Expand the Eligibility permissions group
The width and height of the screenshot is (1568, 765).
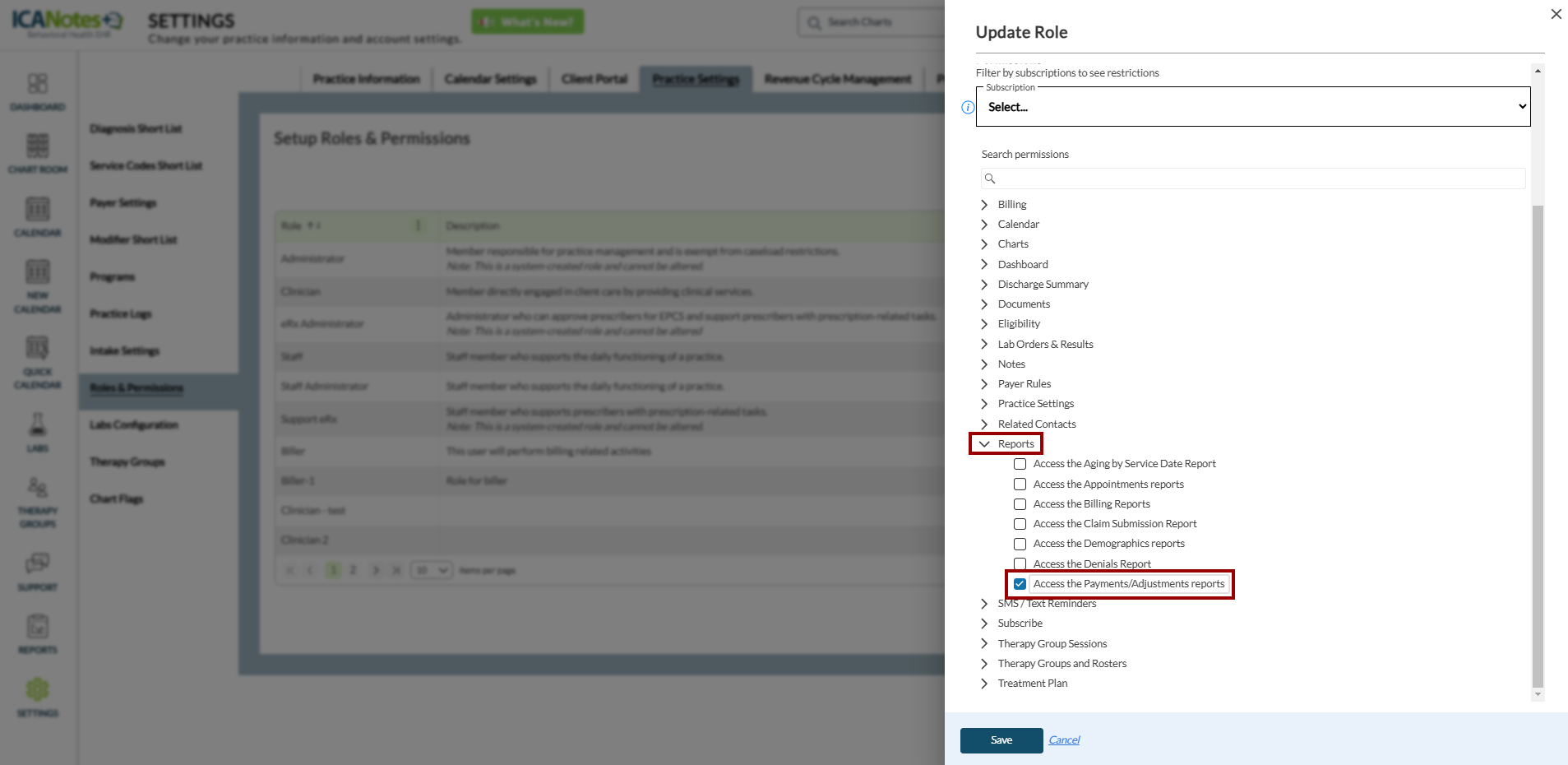pyautogui.click(x=984, y=324)
